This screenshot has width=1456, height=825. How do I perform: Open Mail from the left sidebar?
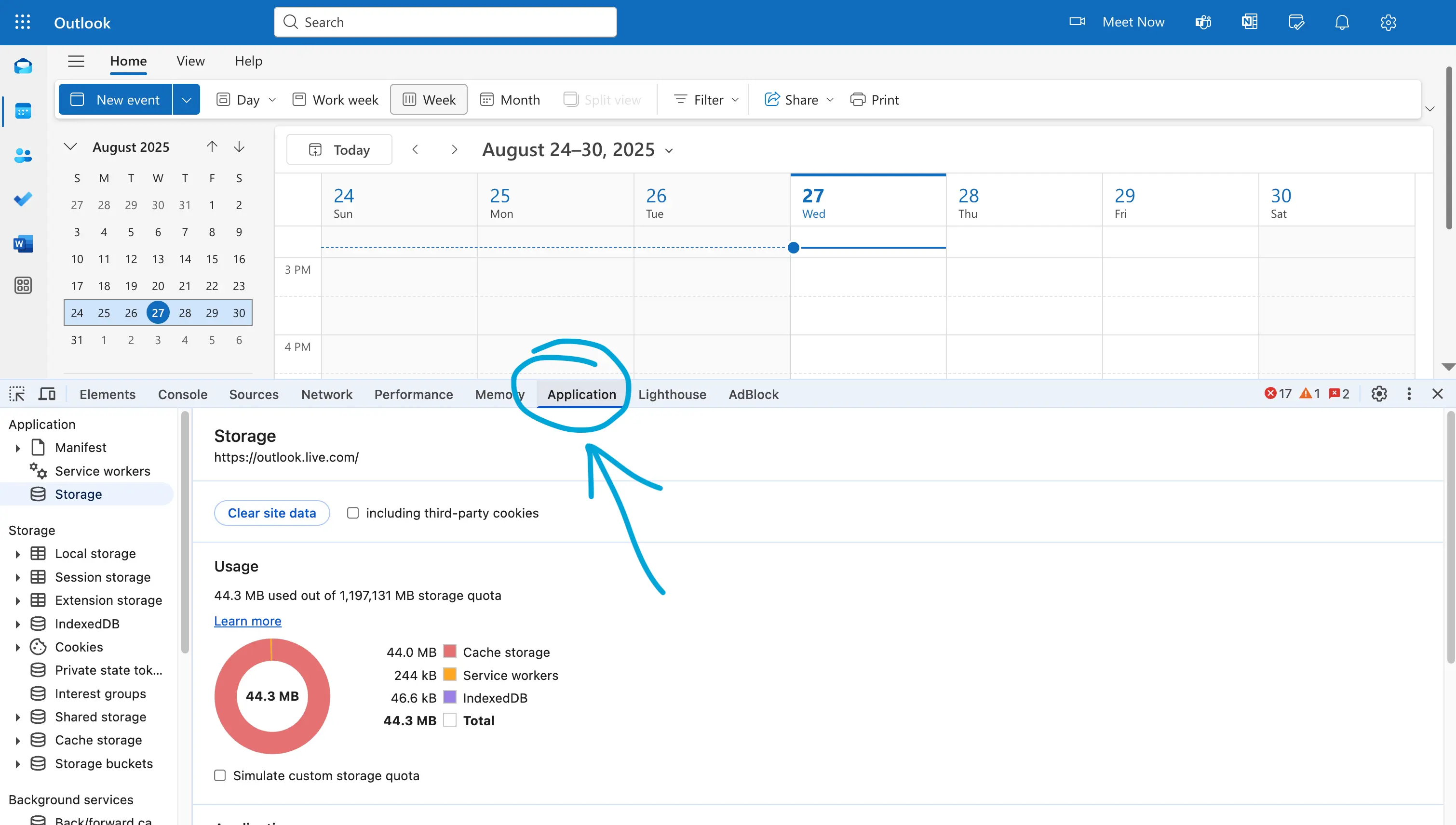point(23,67)
